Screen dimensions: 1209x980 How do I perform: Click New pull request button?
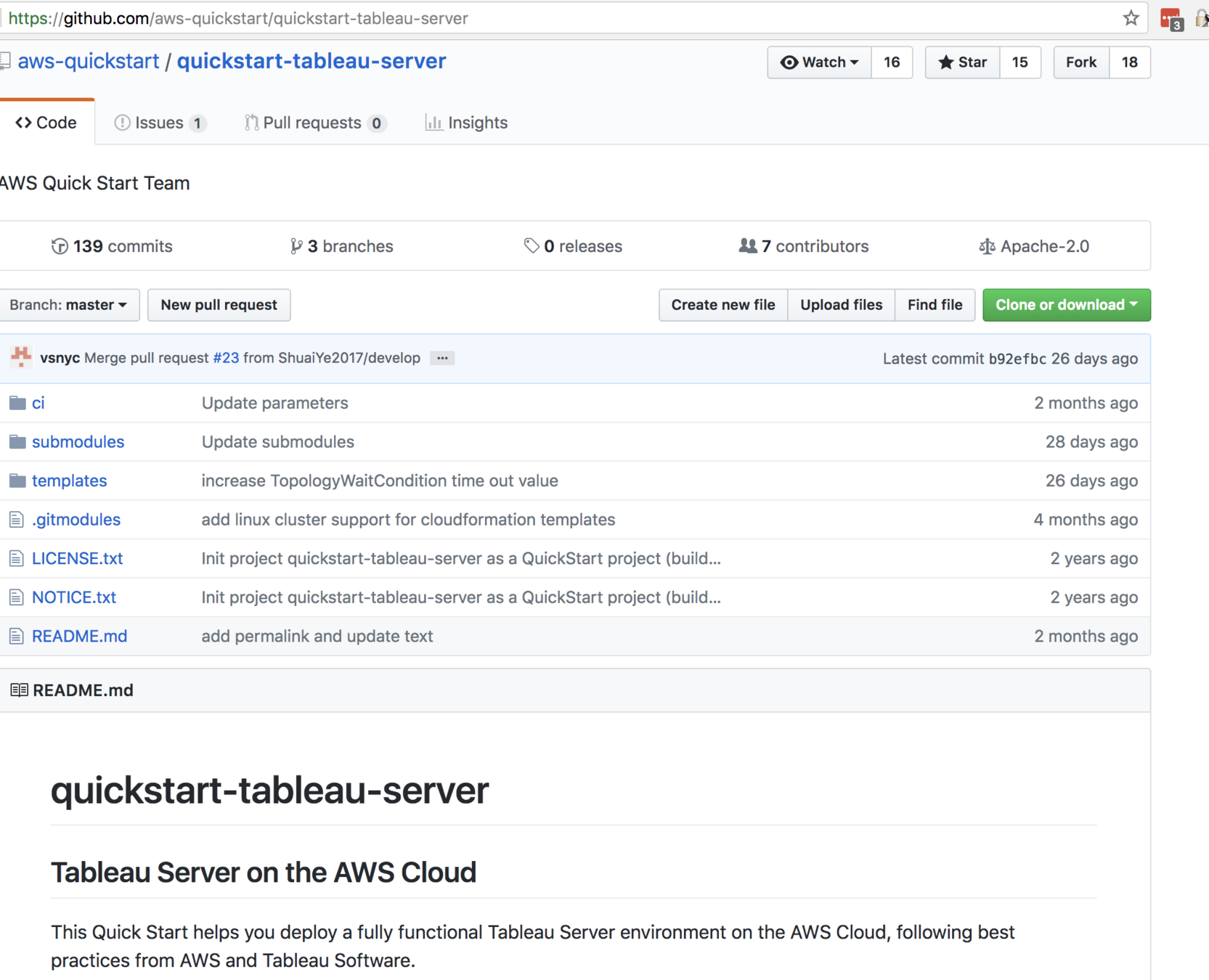click(x=219, y=305)
